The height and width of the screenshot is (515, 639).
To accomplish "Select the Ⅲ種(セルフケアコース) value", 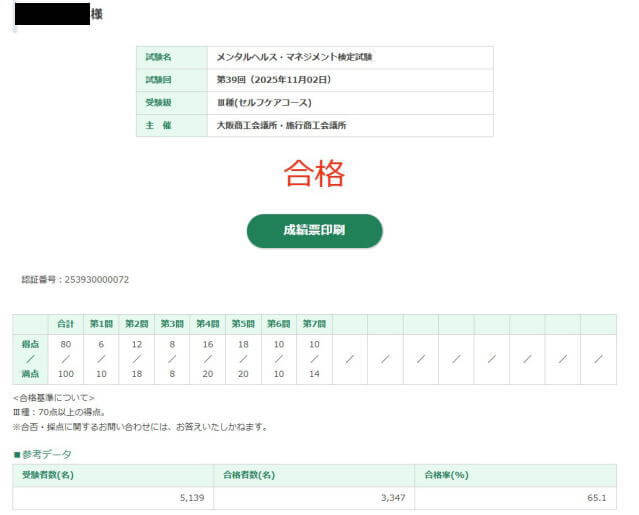I will coord(264,103).
